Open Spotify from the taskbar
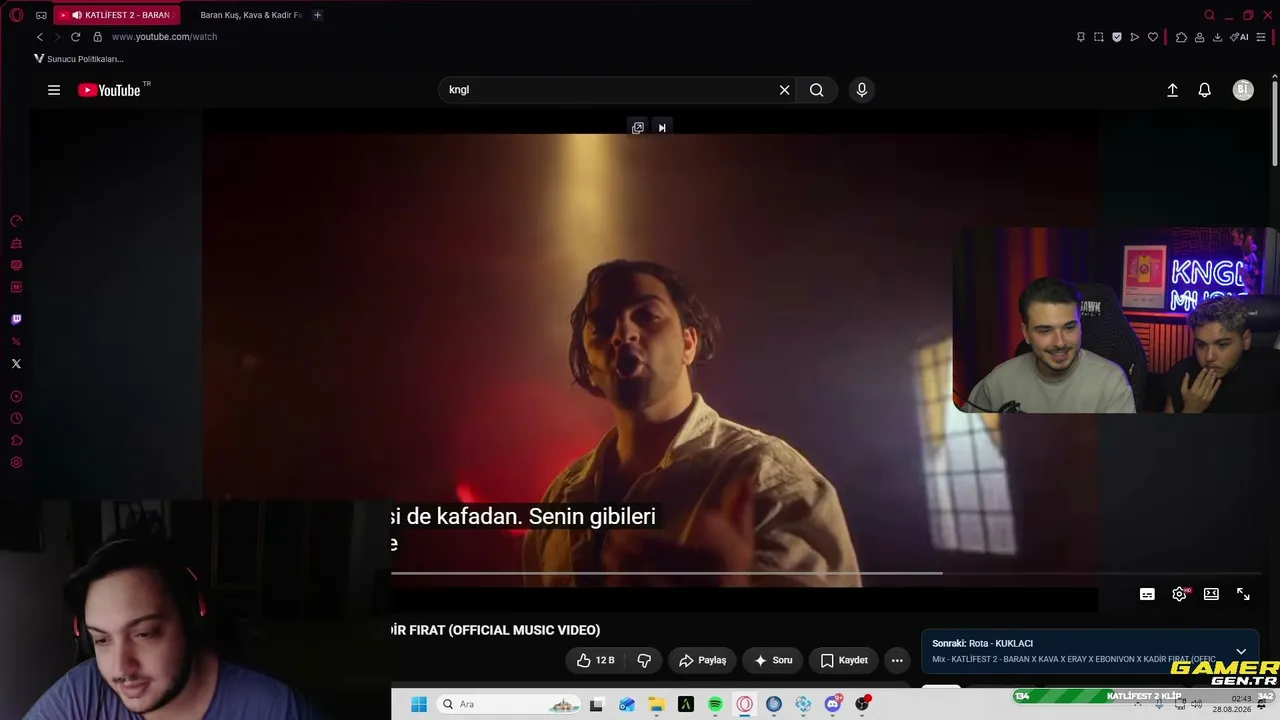Viewport: 1280px width, 720px height. point(715,704)
